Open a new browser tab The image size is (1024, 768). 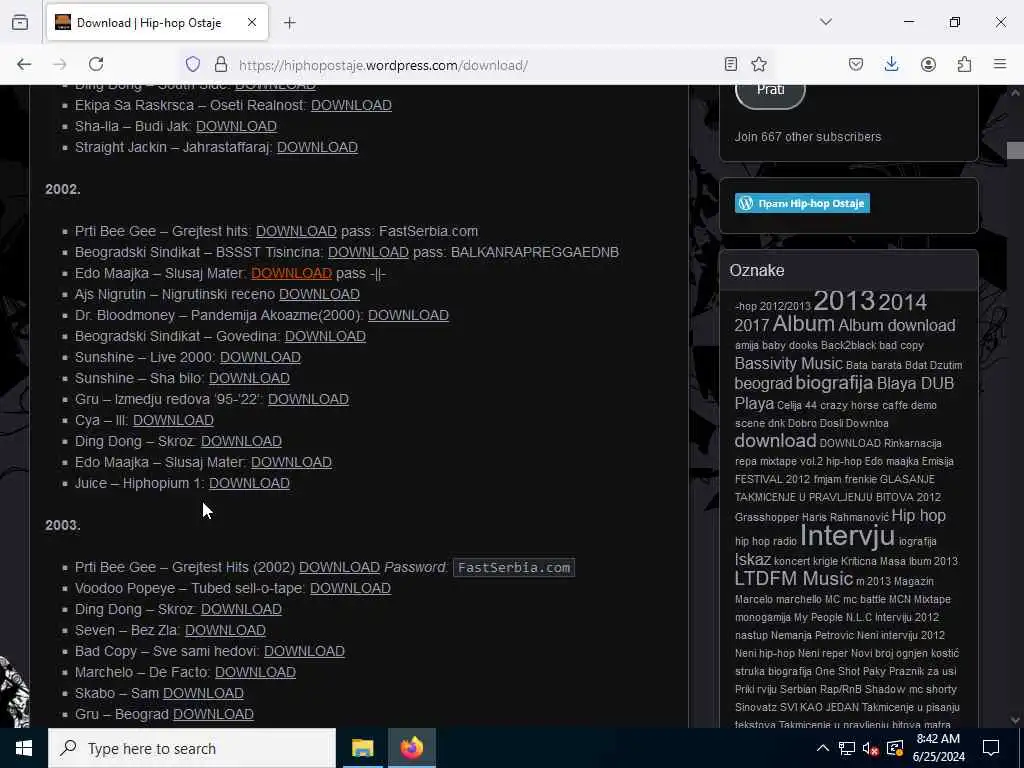point(290,23)
